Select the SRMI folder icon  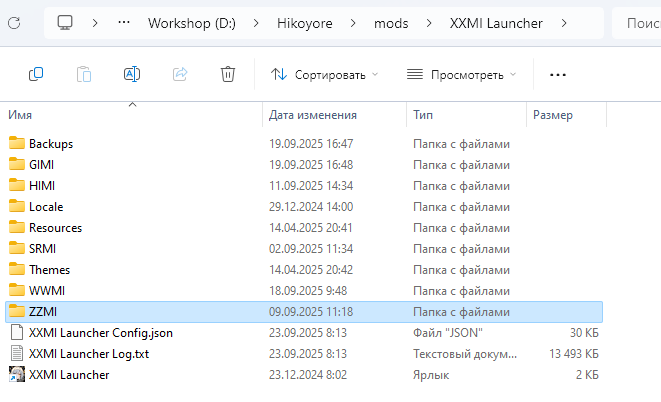(17, 249)
